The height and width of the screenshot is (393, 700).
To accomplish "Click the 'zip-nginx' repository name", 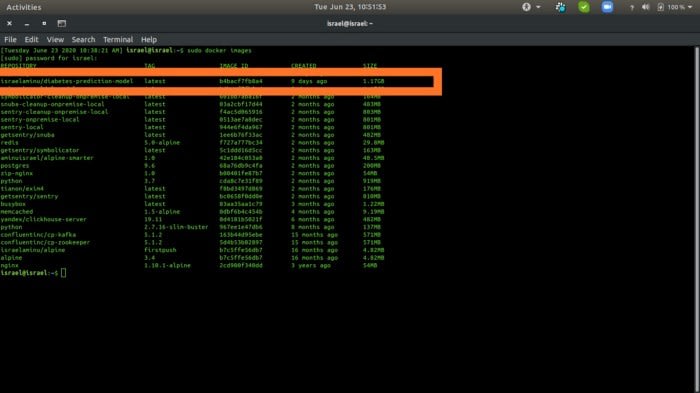I will 17,173.
